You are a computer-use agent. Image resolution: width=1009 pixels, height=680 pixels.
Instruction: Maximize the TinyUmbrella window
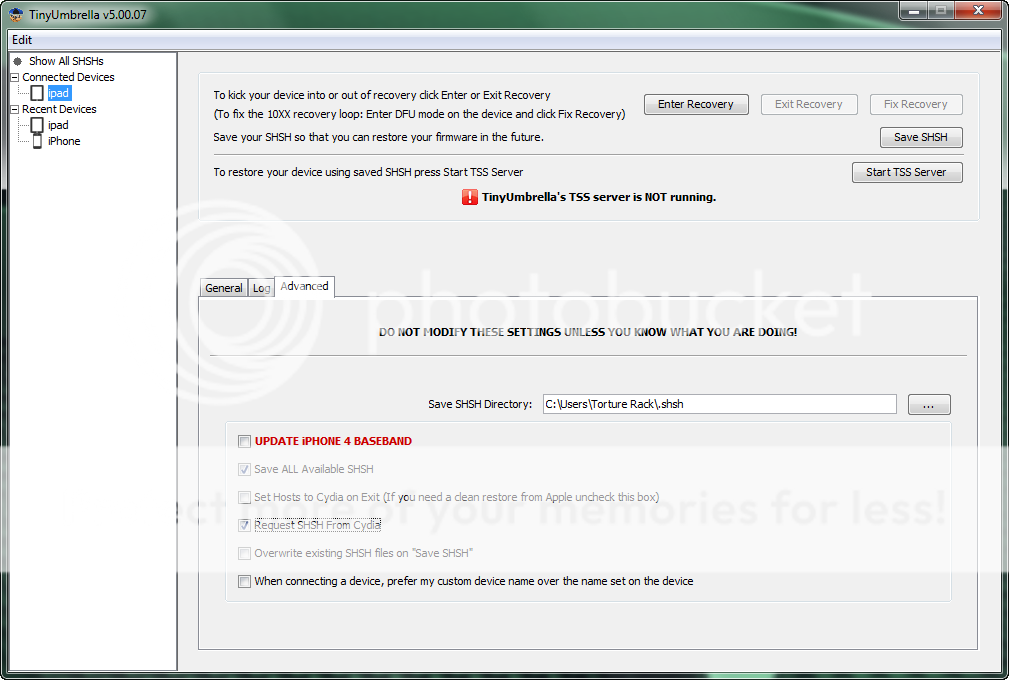(941, 10)
